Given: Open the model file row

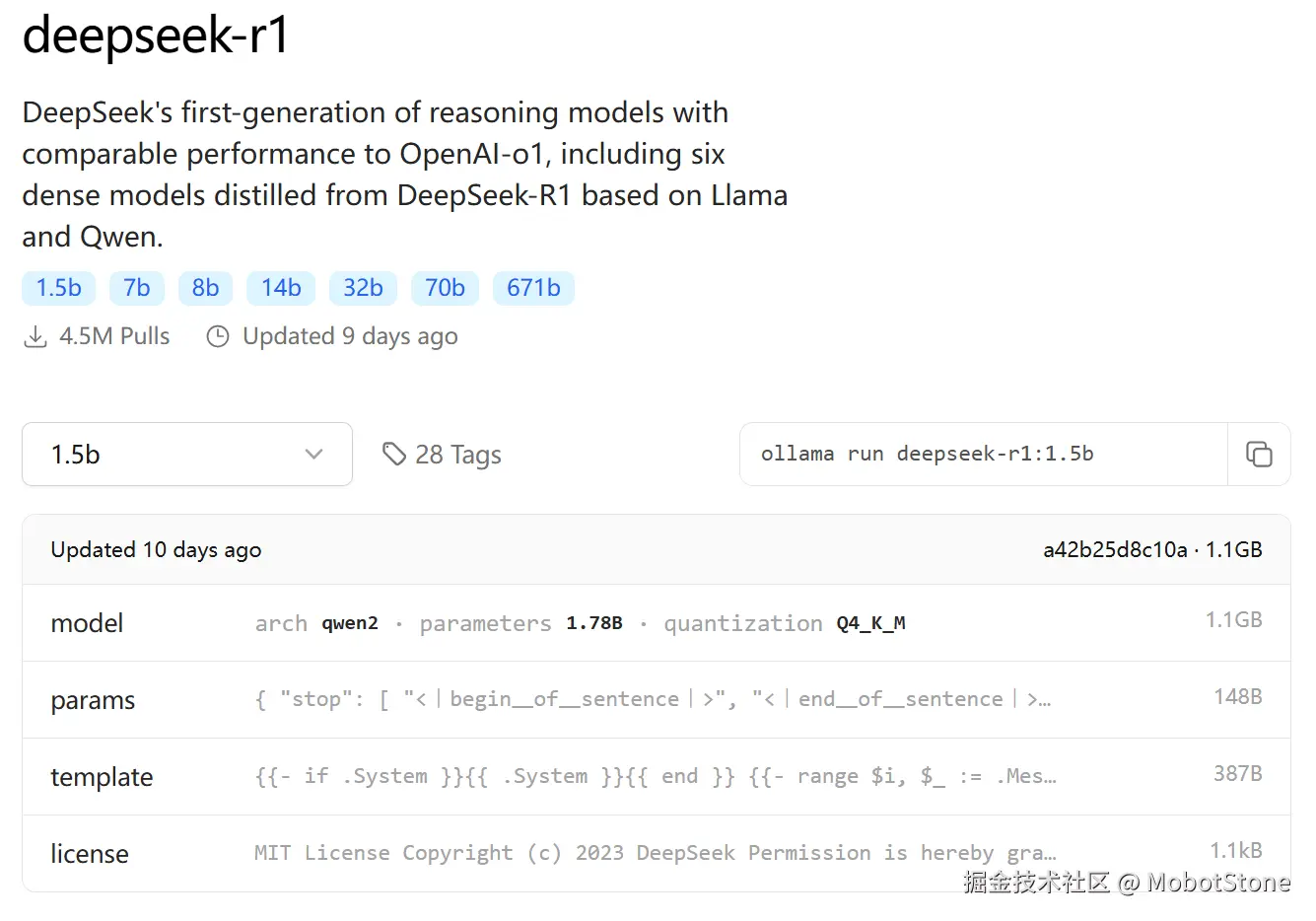Looking at the screenshot, I should (x=657, y=623).
